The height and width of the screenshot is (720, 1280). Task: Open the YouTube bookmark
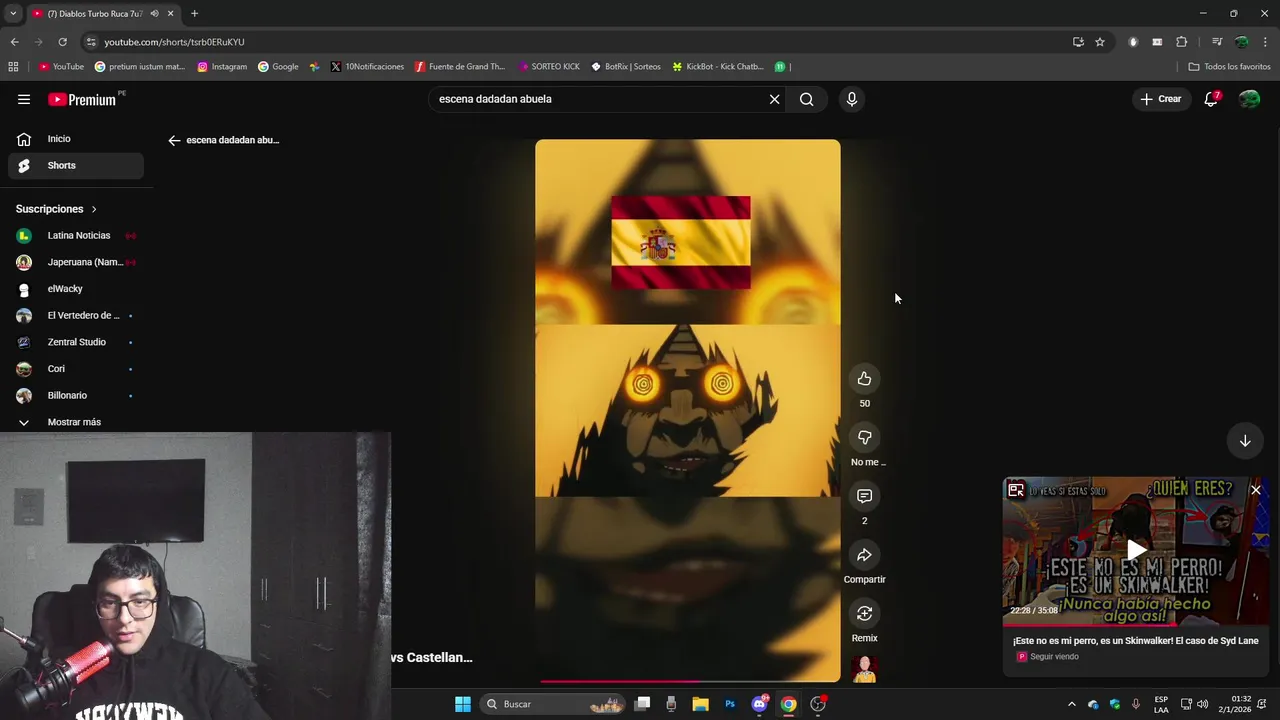pos(61,67)
